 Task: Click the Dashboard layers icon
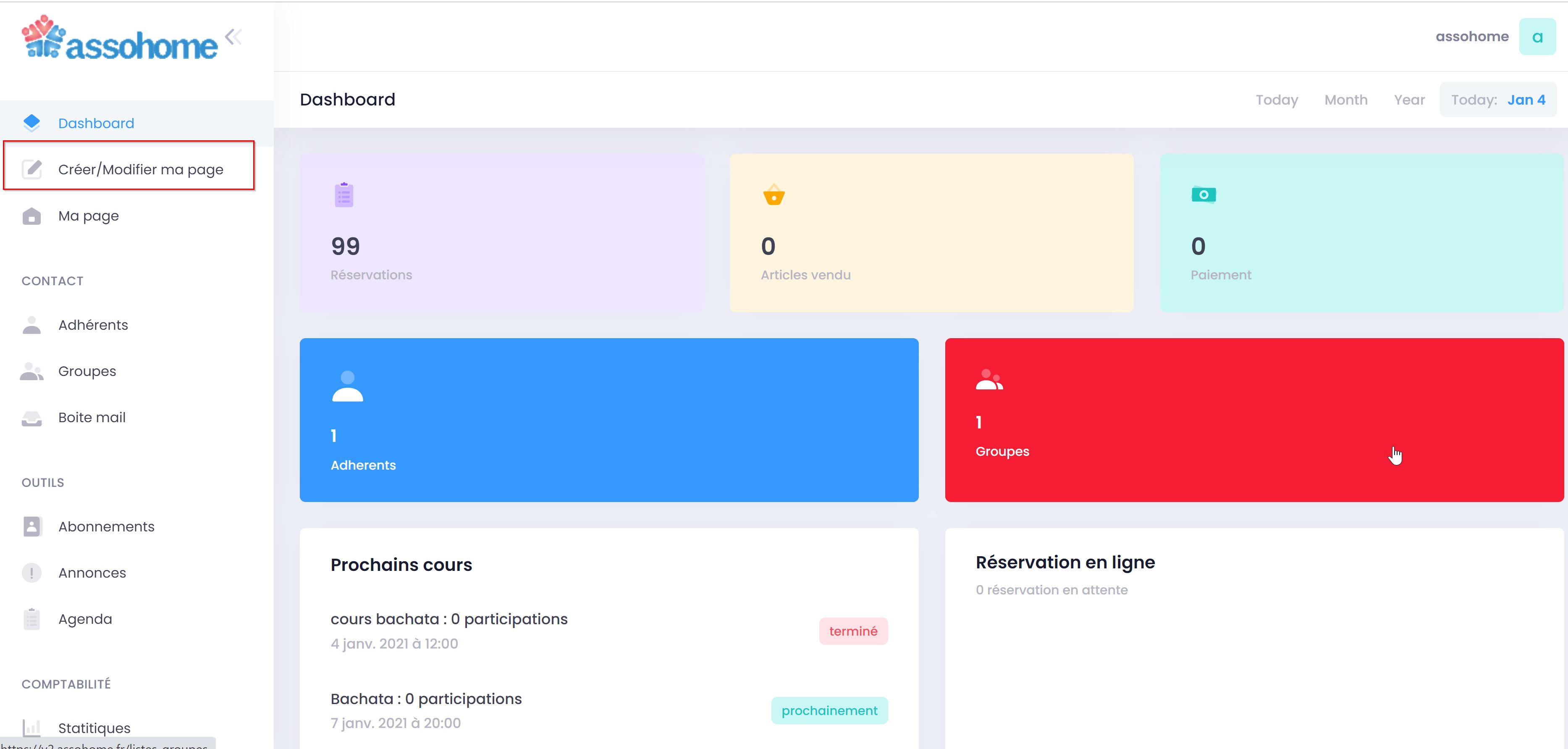click(31, 123)
